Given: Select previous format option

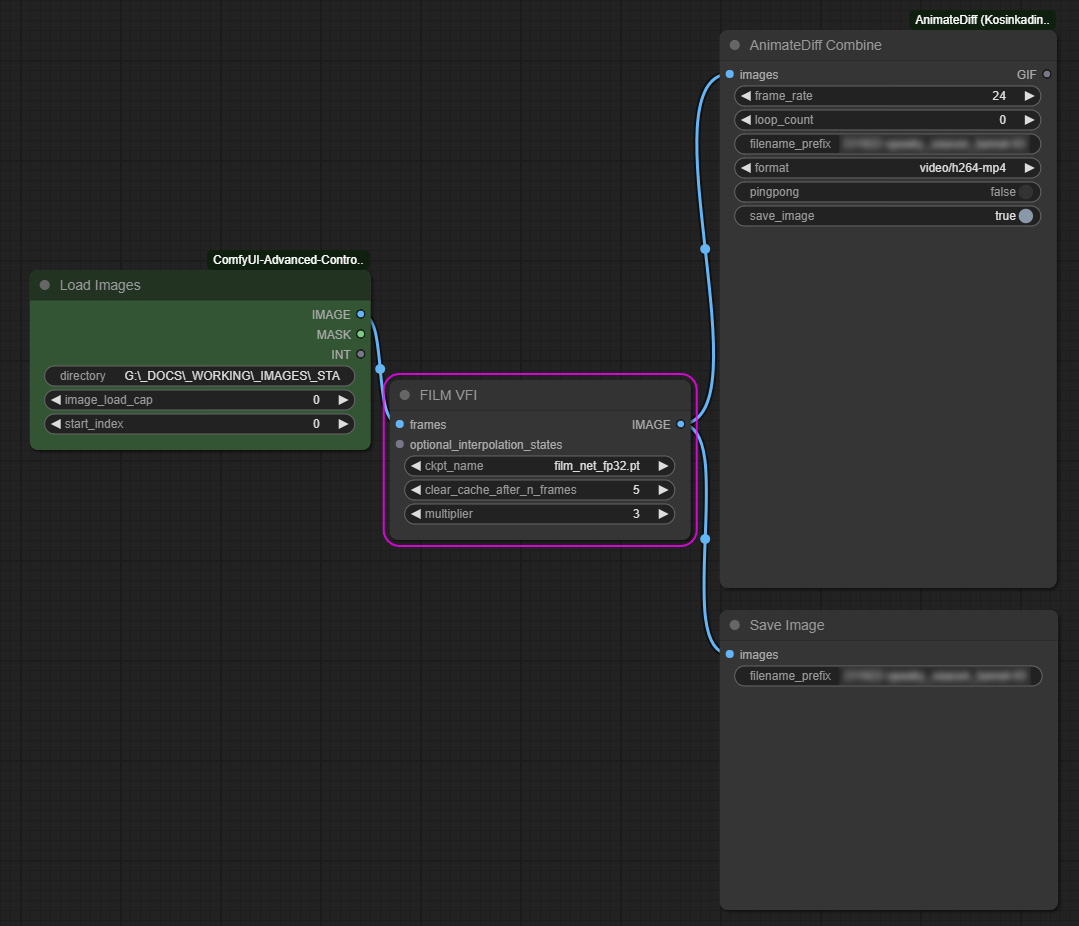Looking at the screenshot, I should (746, 168).
